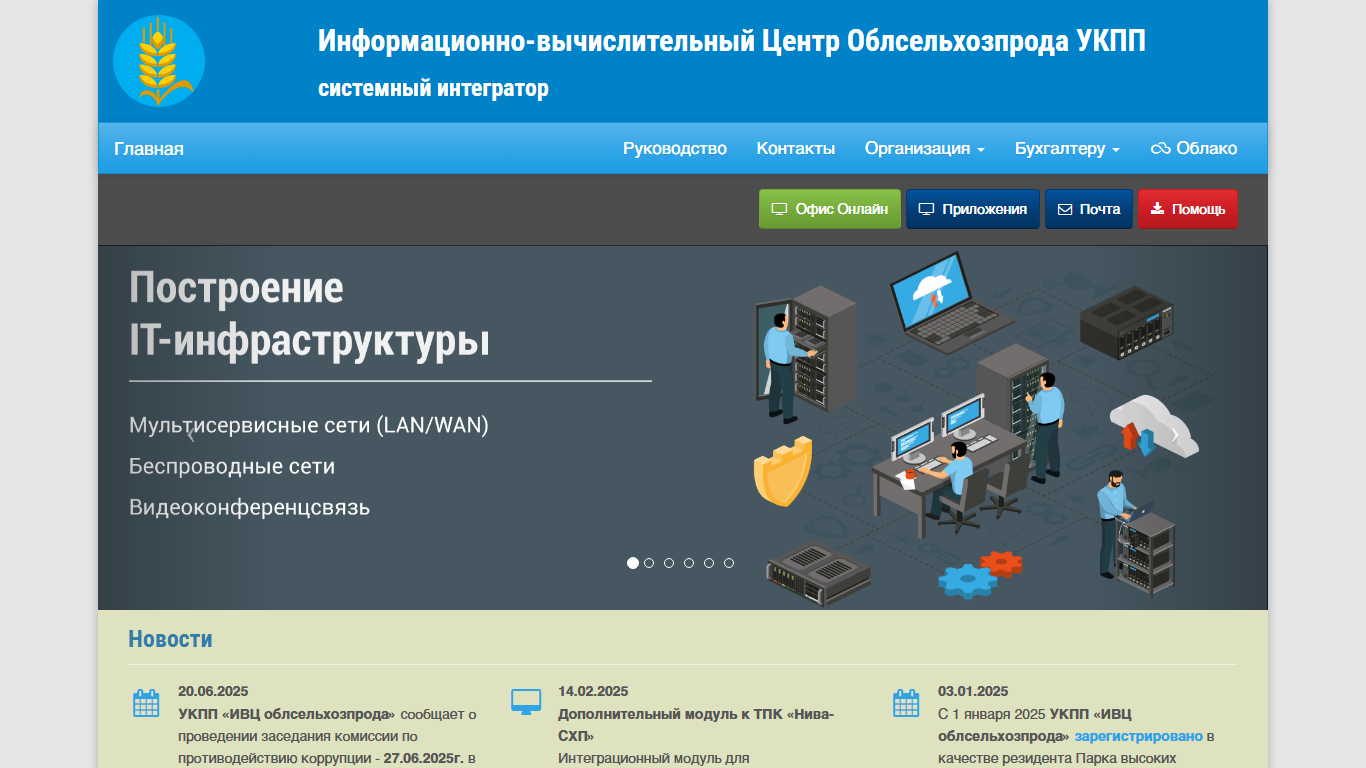Click the Видеоконференцсвязь line

click(250, 507)
